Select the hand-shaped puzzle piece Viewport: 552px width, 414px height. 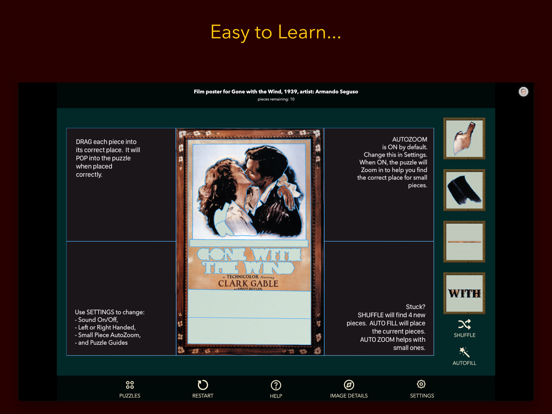tap(464, 138)
